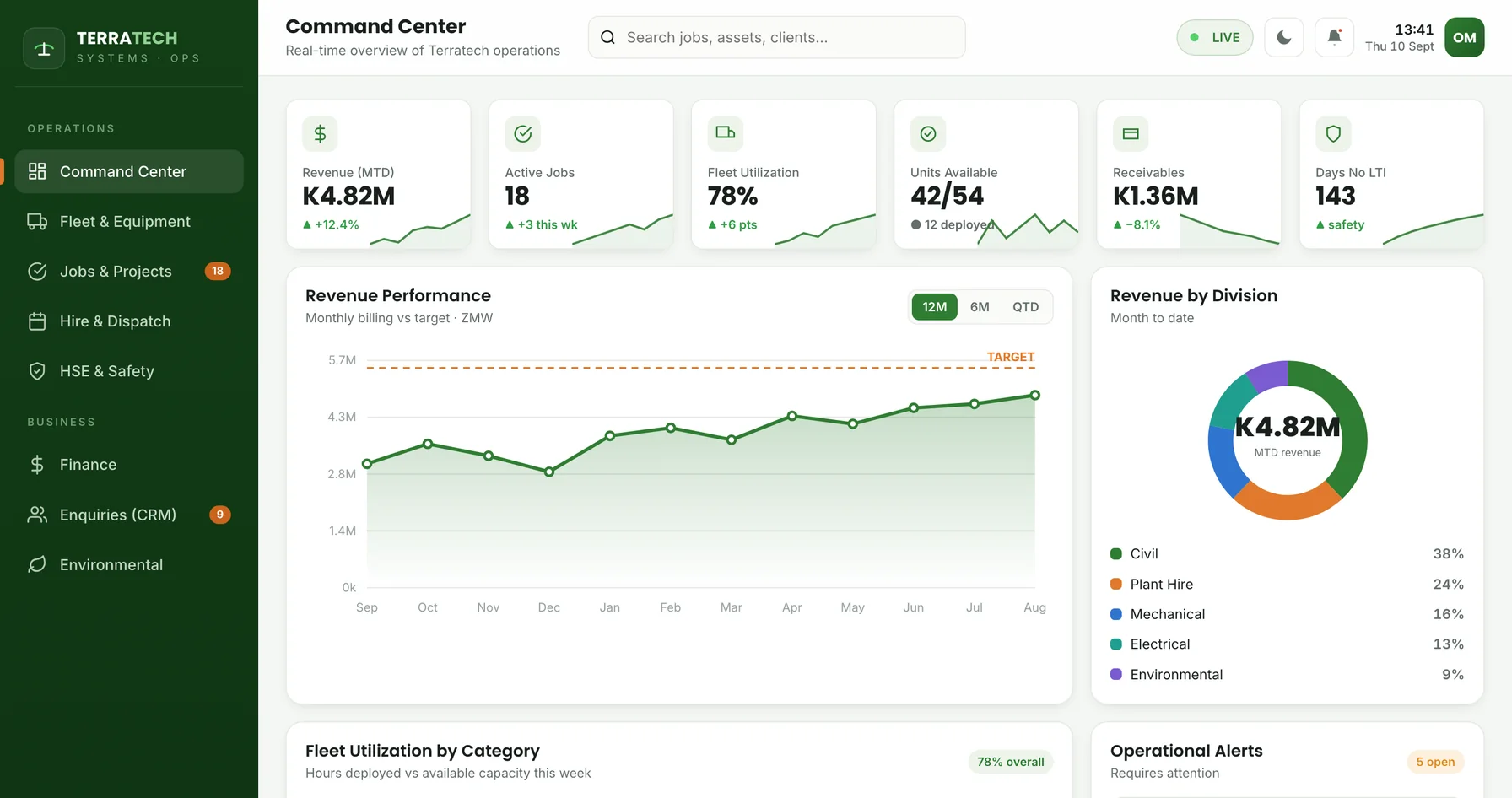Click the Dec data point on chart

(549, 472)
